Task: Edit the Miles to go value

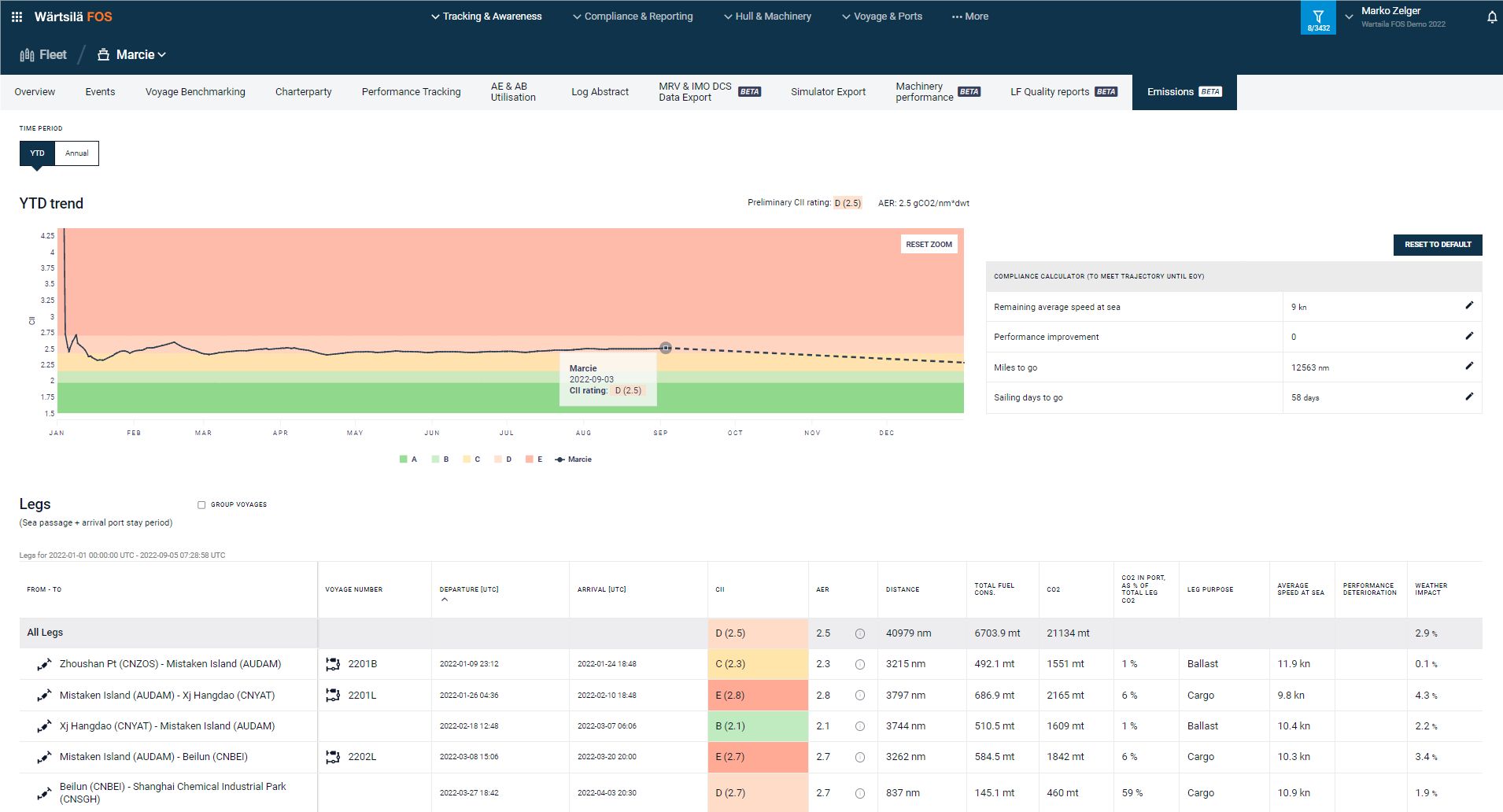Action: coord(1468,367)
